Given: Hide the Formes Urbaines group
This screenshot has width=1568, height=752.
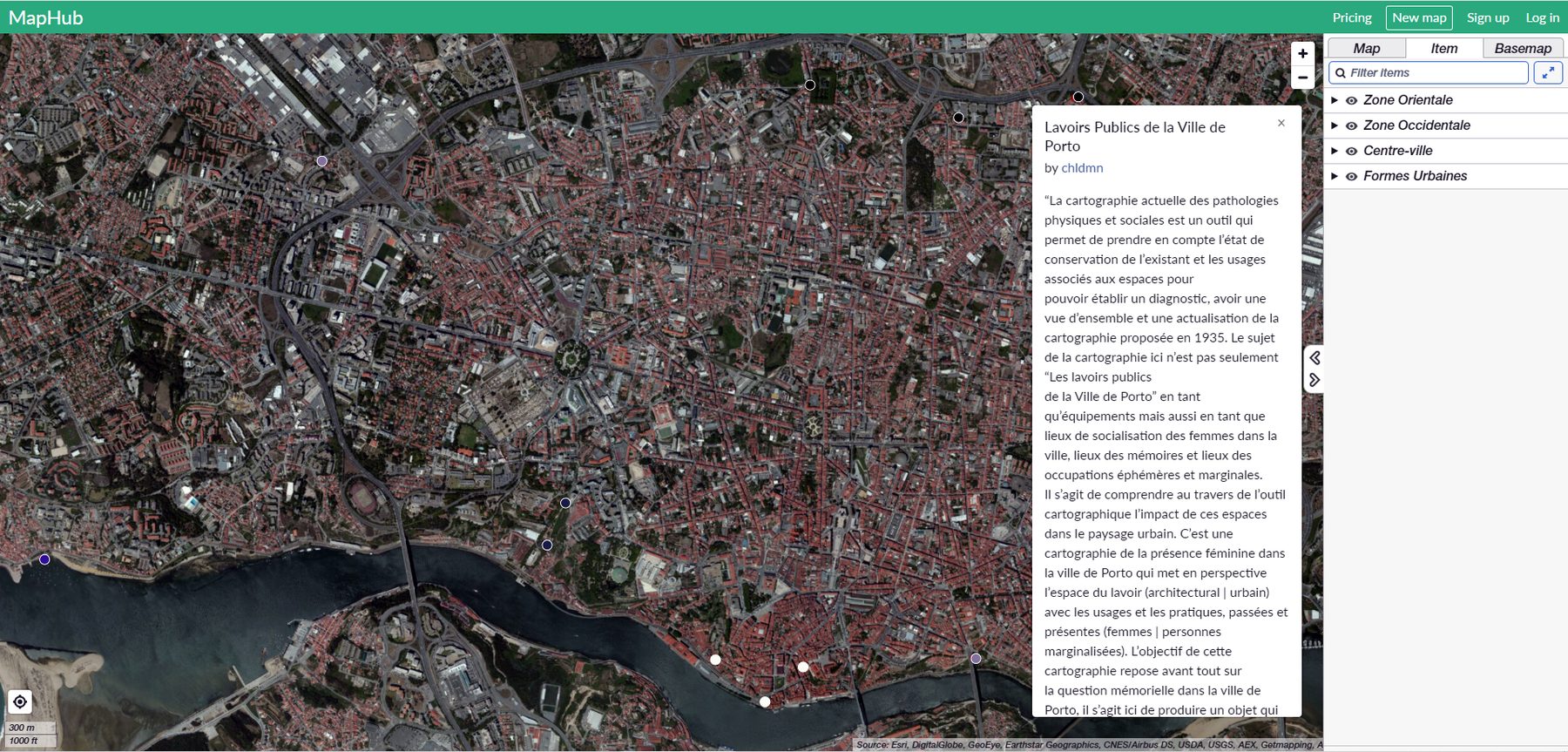Looking at the screenshot, I should click(1352, 176).
